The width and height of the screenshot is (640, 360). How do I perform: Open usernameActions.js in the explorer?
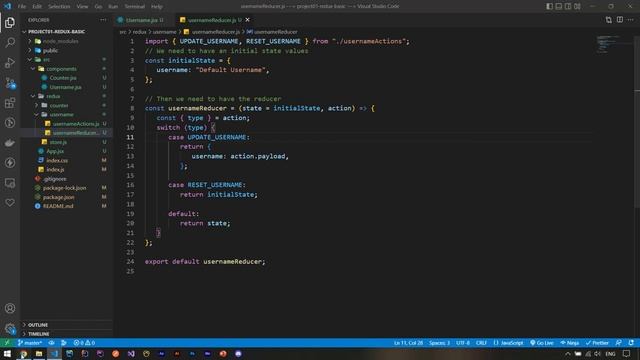coord(76,124)
